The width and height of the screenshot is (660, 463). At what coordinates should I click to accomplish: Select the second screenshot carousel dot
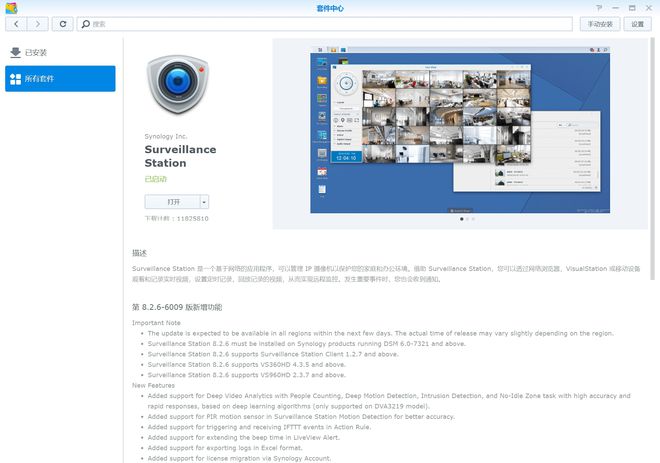[467, 219]
